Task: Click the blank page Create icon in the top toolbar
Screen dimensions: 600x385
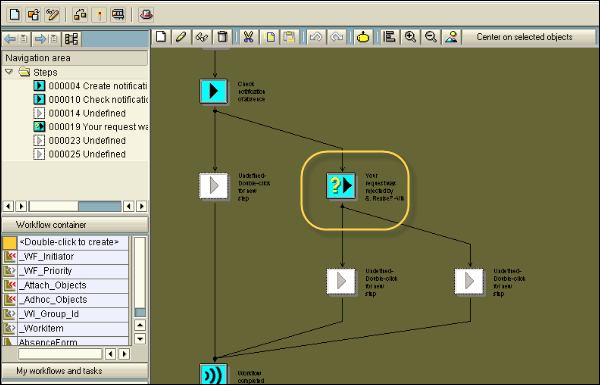Action: point(15,15)
